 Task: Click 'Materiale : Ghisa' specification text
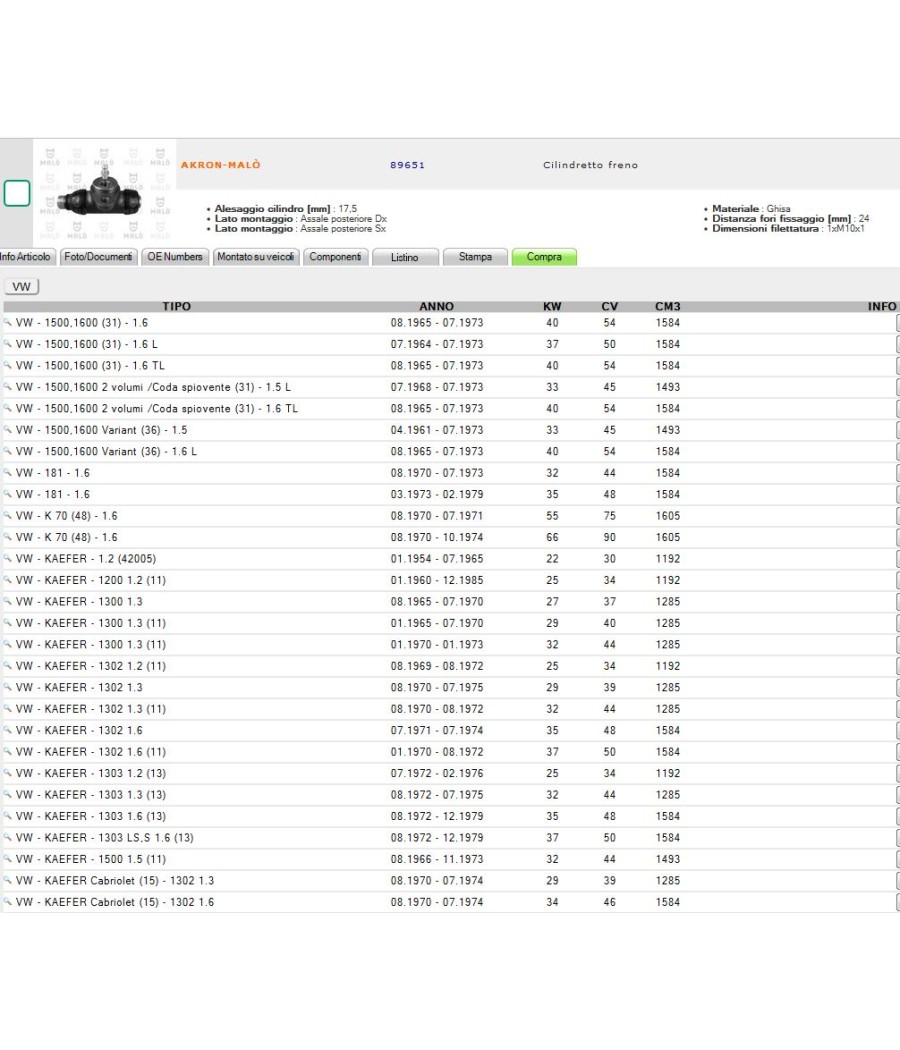point(751,209)
